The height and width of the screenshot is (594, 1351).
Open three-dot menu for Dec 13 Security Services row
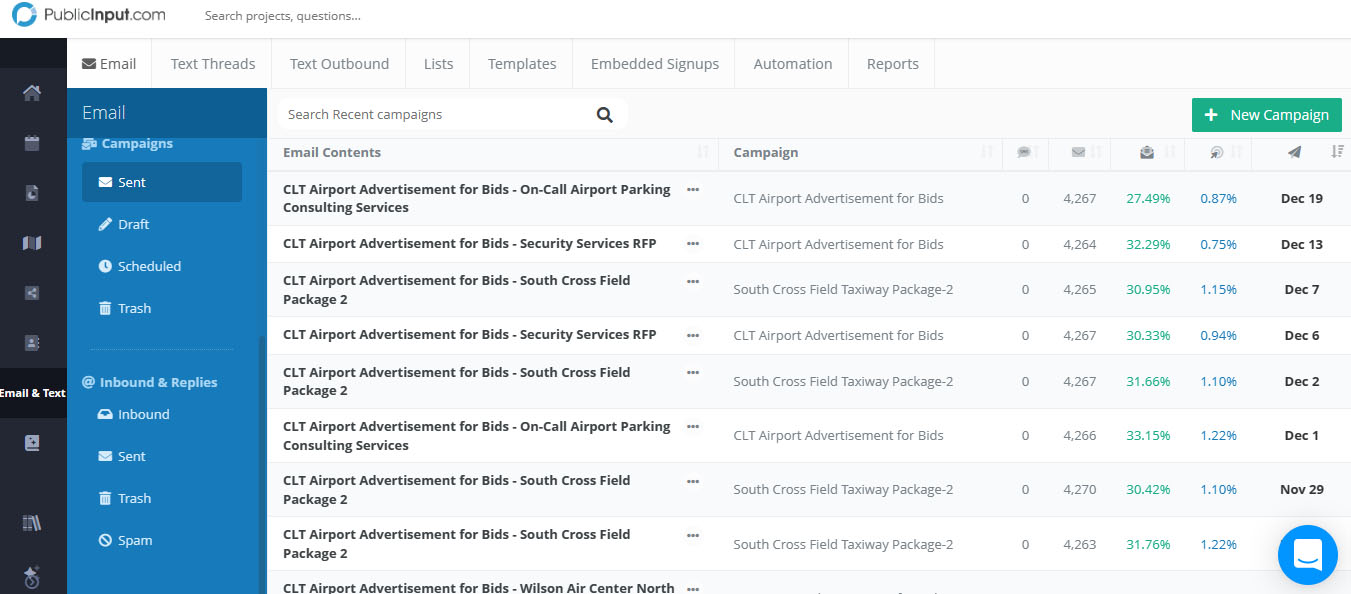693,244
